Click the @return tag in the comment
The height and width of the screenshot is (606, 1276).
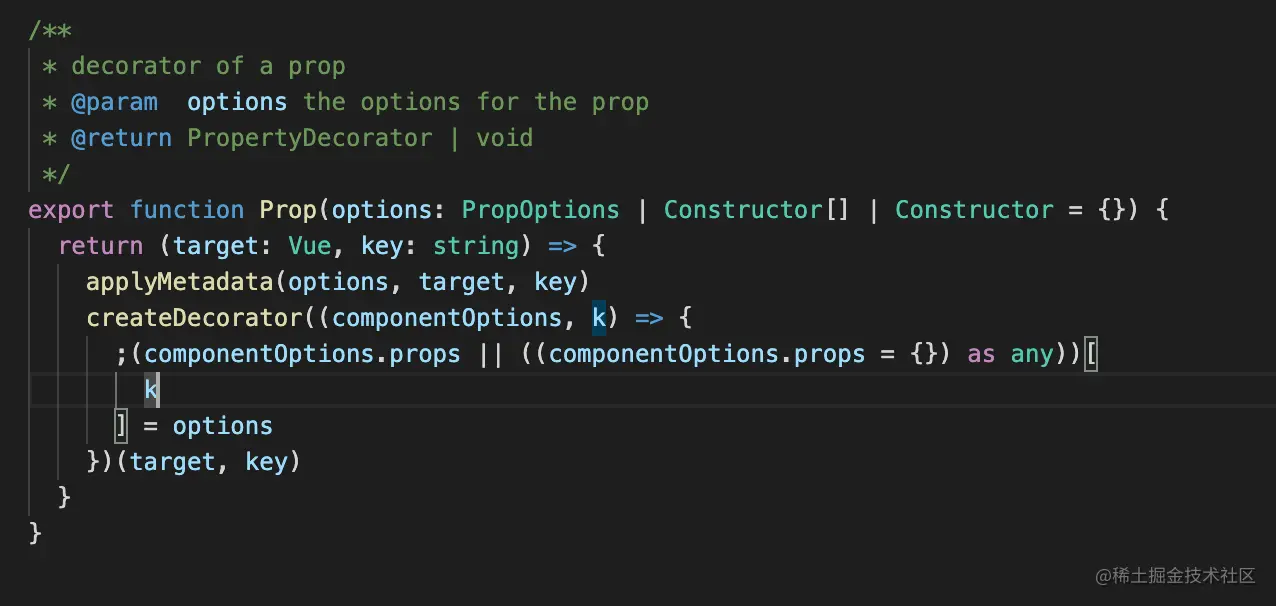122,138
